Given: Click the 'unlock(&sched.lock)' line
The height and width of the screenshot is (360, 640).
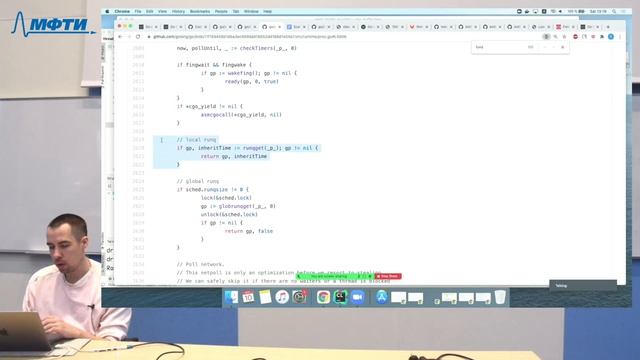Looking at the screenshot, I should 229,214.
